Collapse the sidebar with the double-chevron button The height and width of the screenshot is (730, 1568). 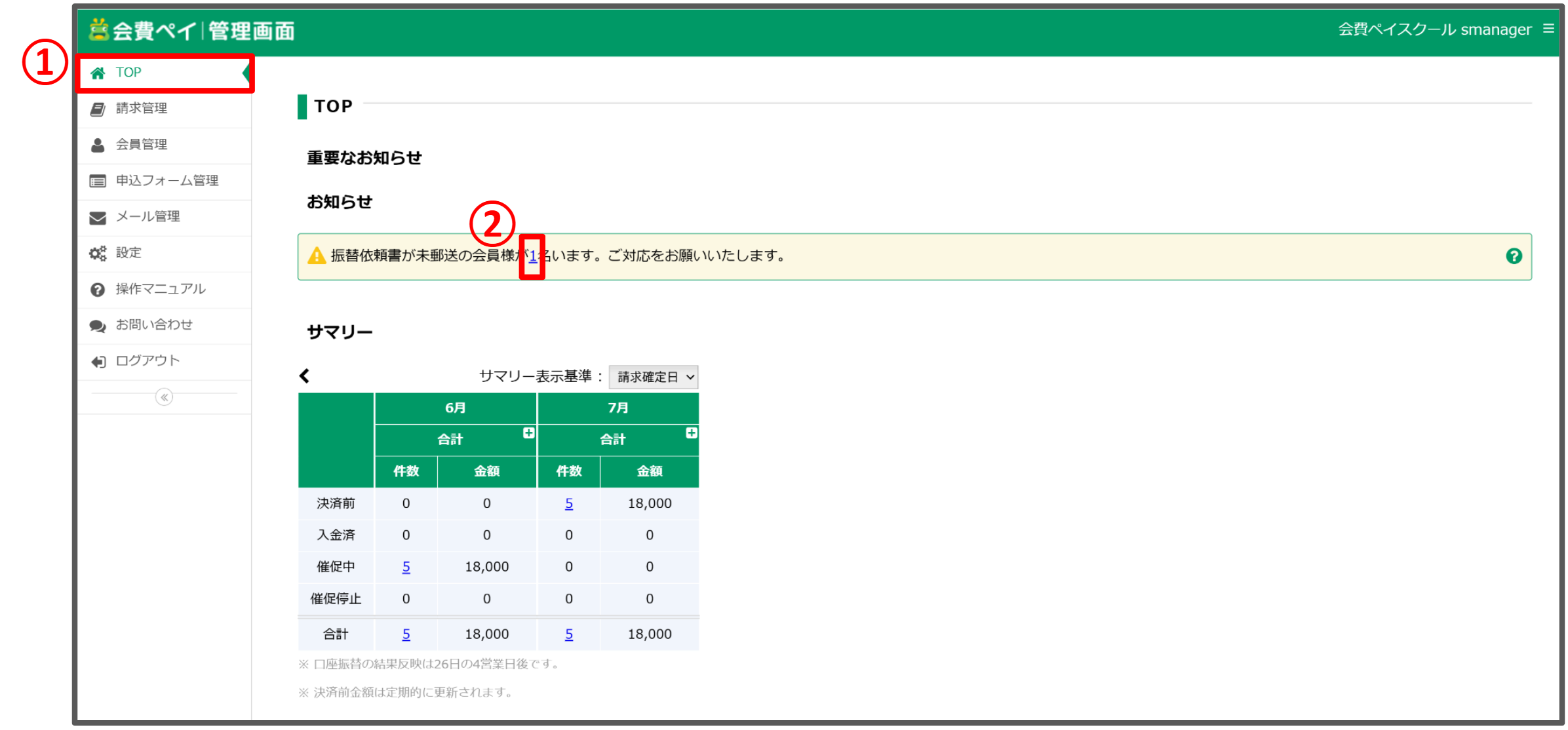pyautogui.click(x=163, y=397)
